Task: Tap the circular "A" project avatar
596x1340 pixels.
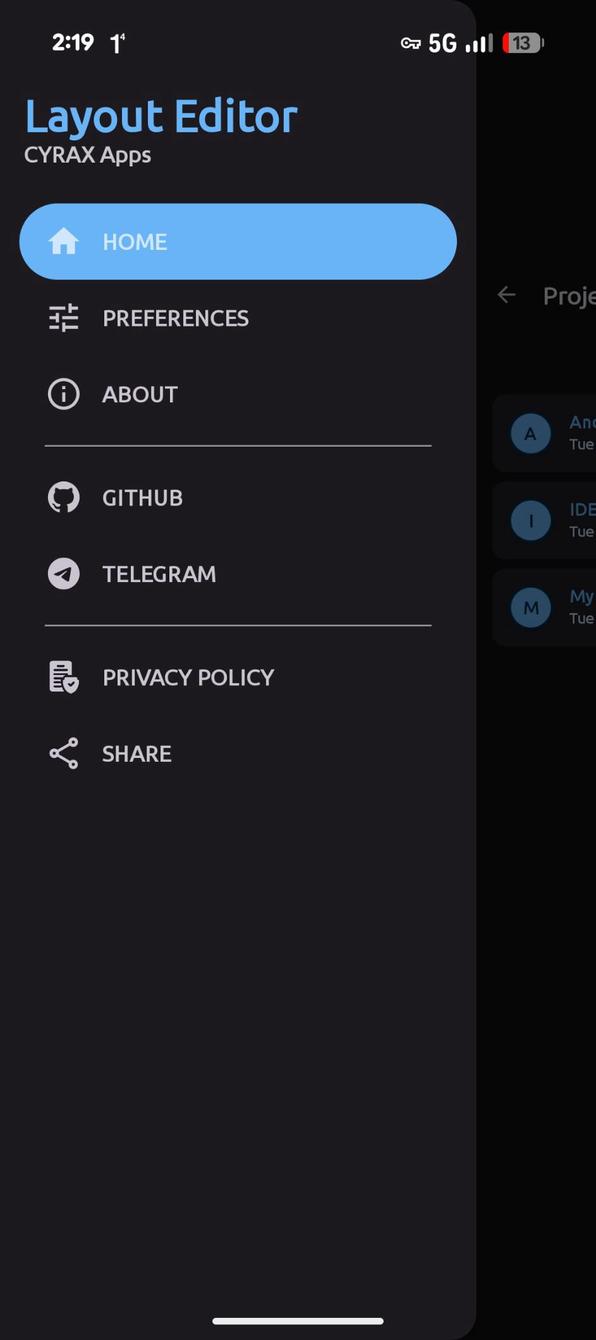Action: 531,434
